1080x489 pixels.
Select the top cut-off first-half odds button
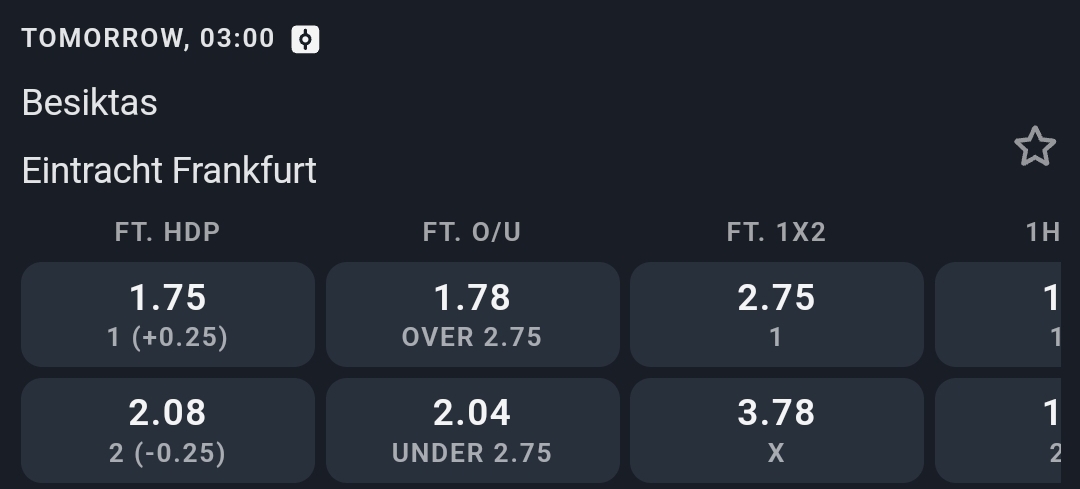[1000, 314]
